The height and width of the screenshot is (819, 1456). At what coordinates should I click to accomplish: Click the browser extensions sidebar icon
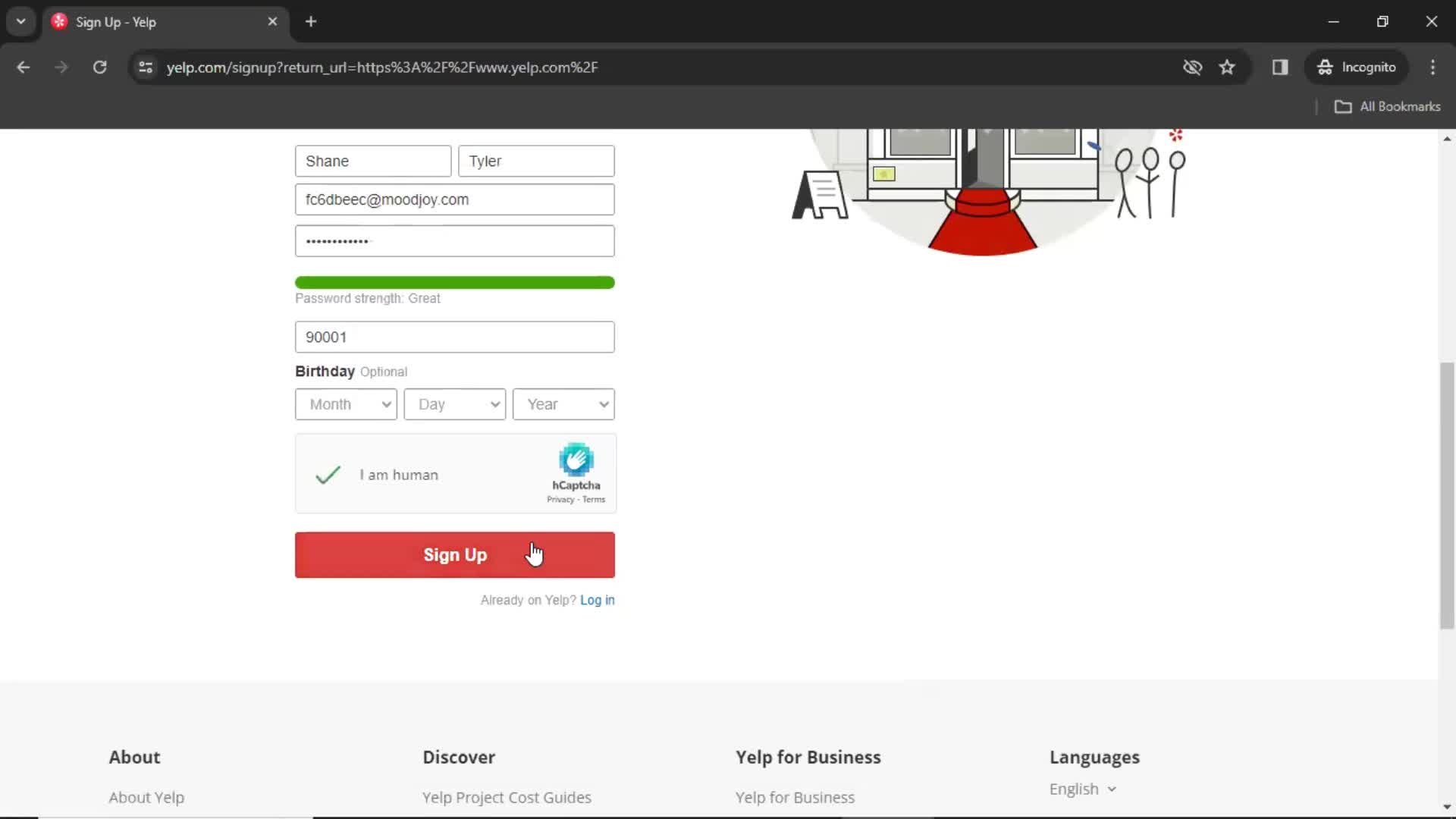[x=1280, y=67]
